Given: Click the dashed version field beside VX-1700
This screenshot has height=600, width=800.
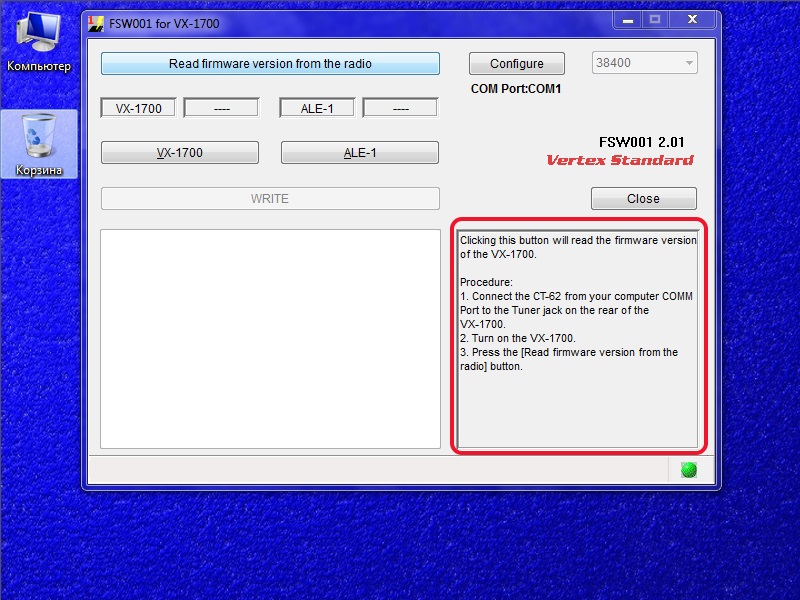Looking at the screenshot, I should (x=221, y=108).
